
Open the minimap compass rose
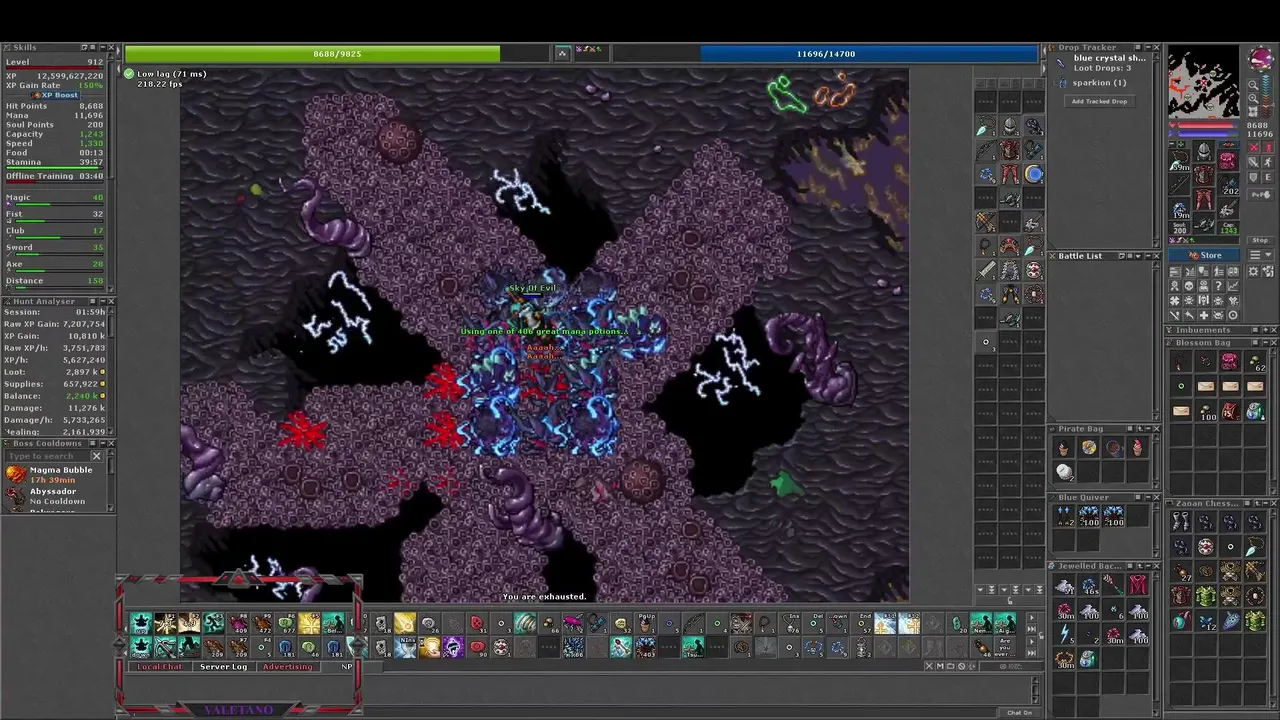[x=1261, y=58]
